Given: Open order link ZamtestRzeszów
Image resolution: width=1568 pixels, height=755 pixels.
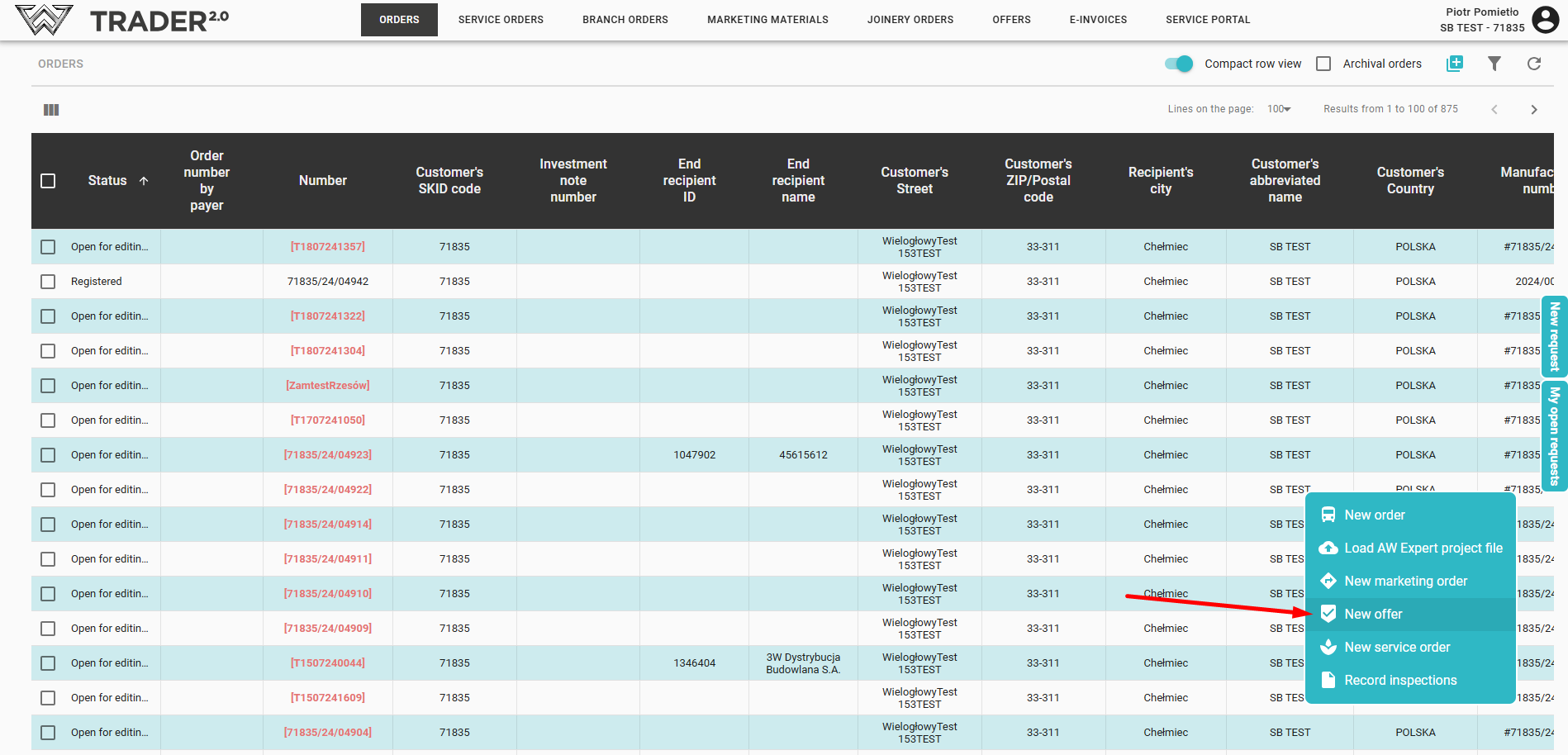Looking at the screenshot, I should (327, 386).
